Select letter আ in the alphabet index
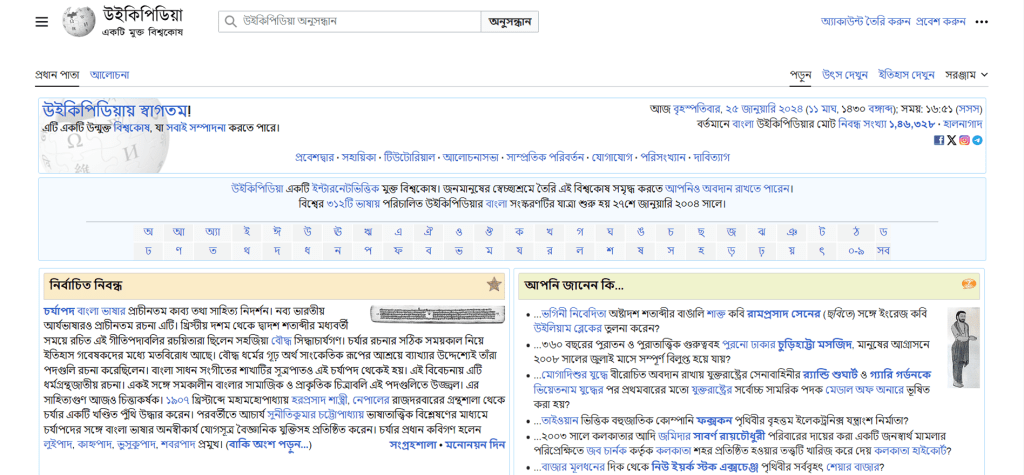1024x475 pixels. point(178,232)
